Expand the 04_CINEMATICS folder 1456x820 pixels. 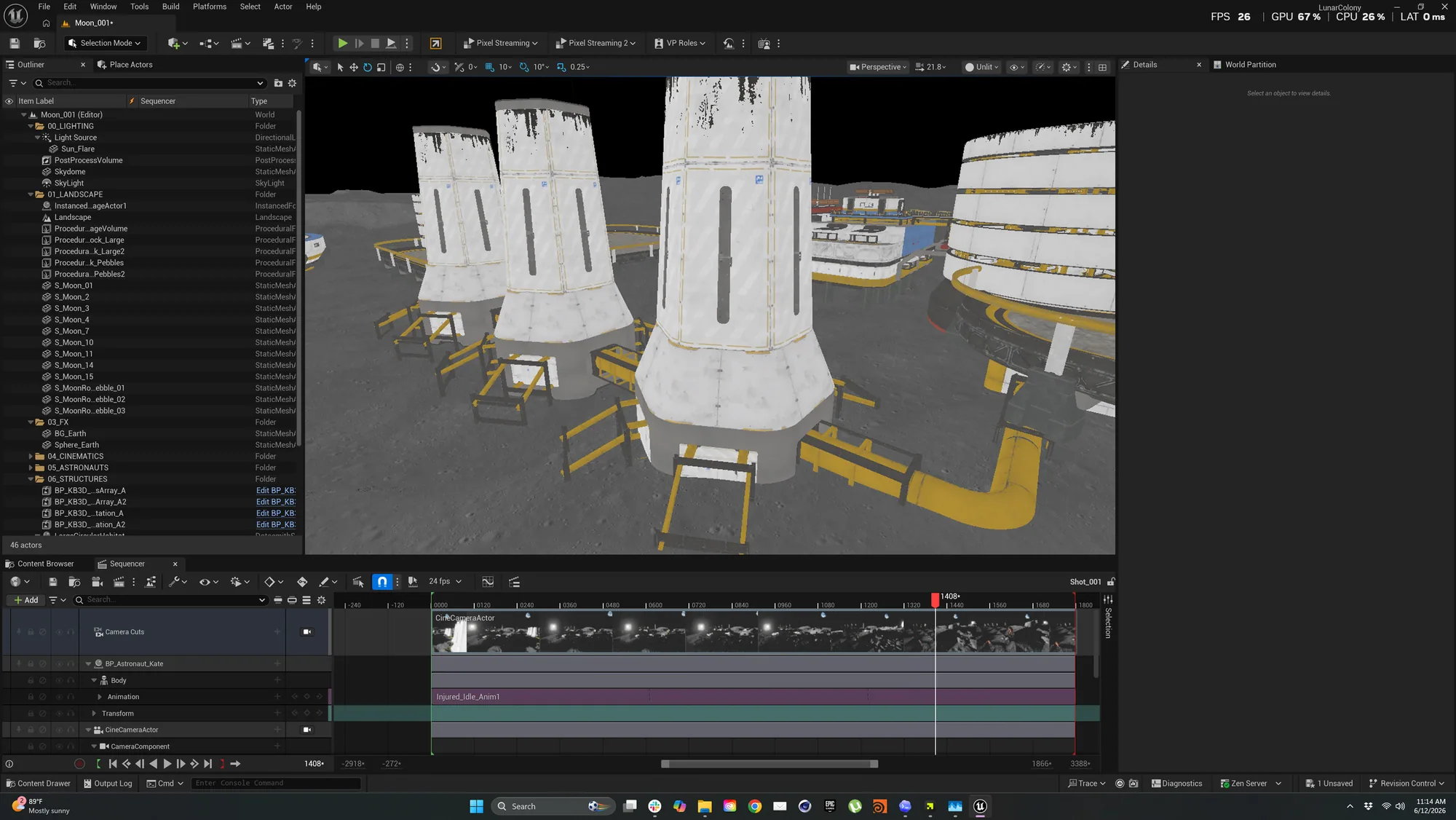31,457
